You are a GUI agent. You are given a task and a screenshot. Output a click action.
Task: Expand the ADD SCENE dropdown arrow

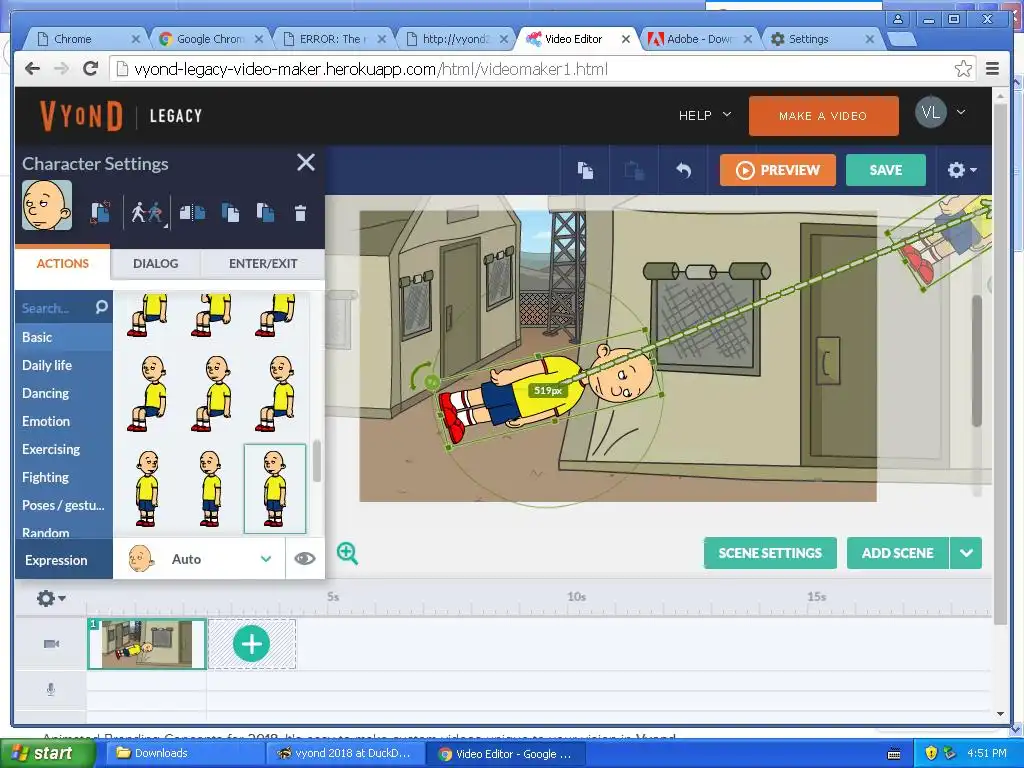pos(967,553)
